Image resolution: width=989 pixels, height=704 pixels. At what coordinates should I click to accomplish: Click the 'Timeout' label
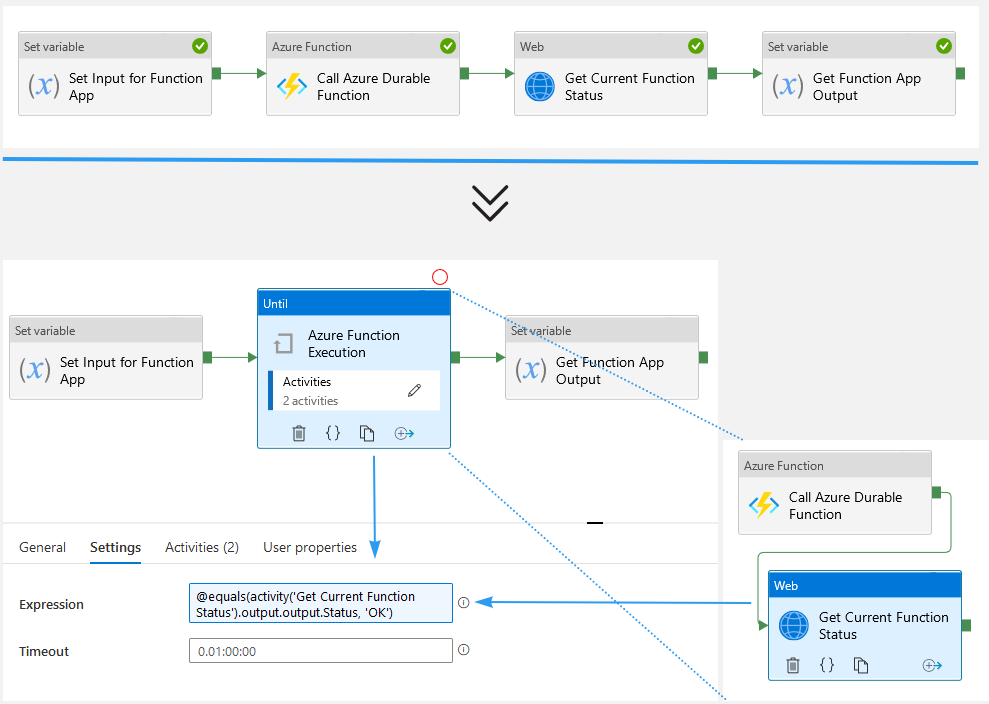[x=44, y=651]
